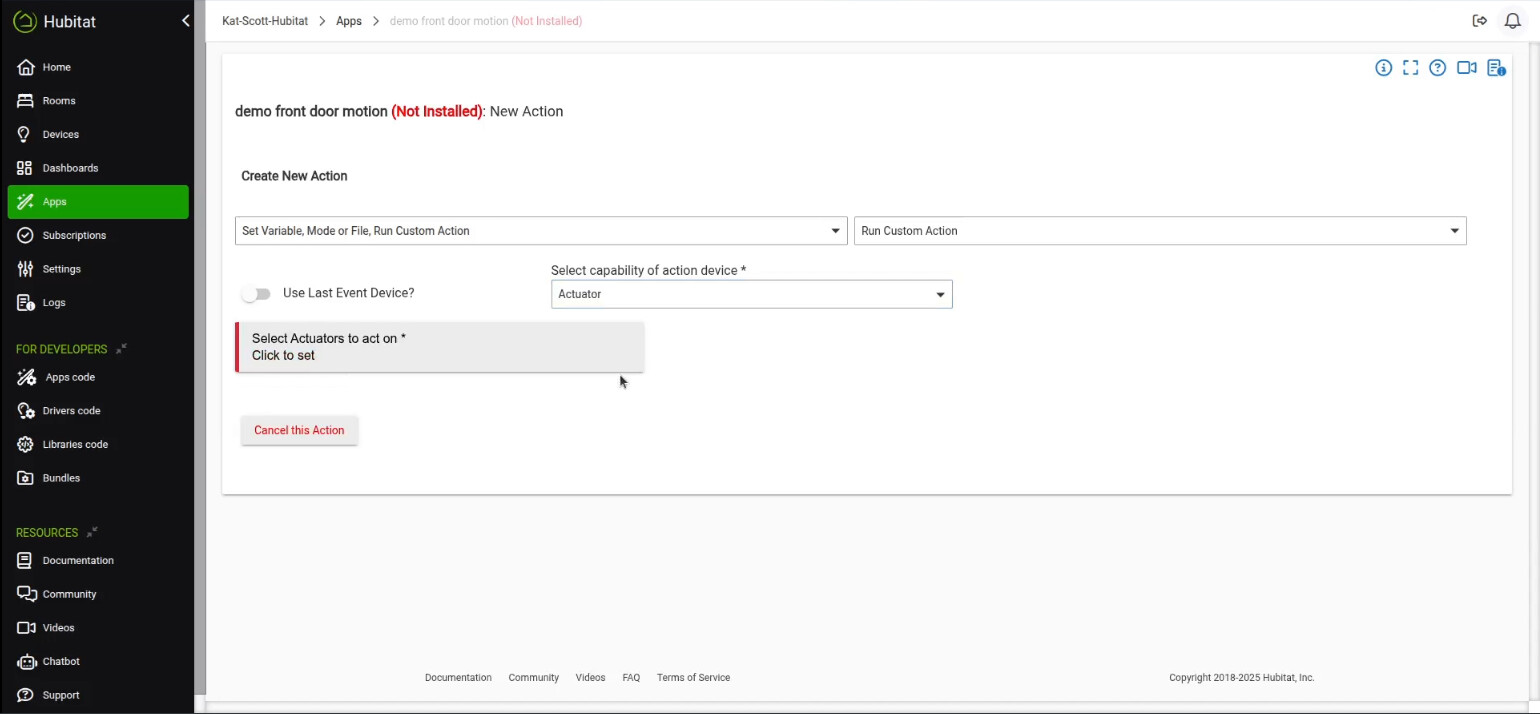Click the Videos camera icon in sidebar
Viewport: 1540px width, 714px height.
click(25, 628)
